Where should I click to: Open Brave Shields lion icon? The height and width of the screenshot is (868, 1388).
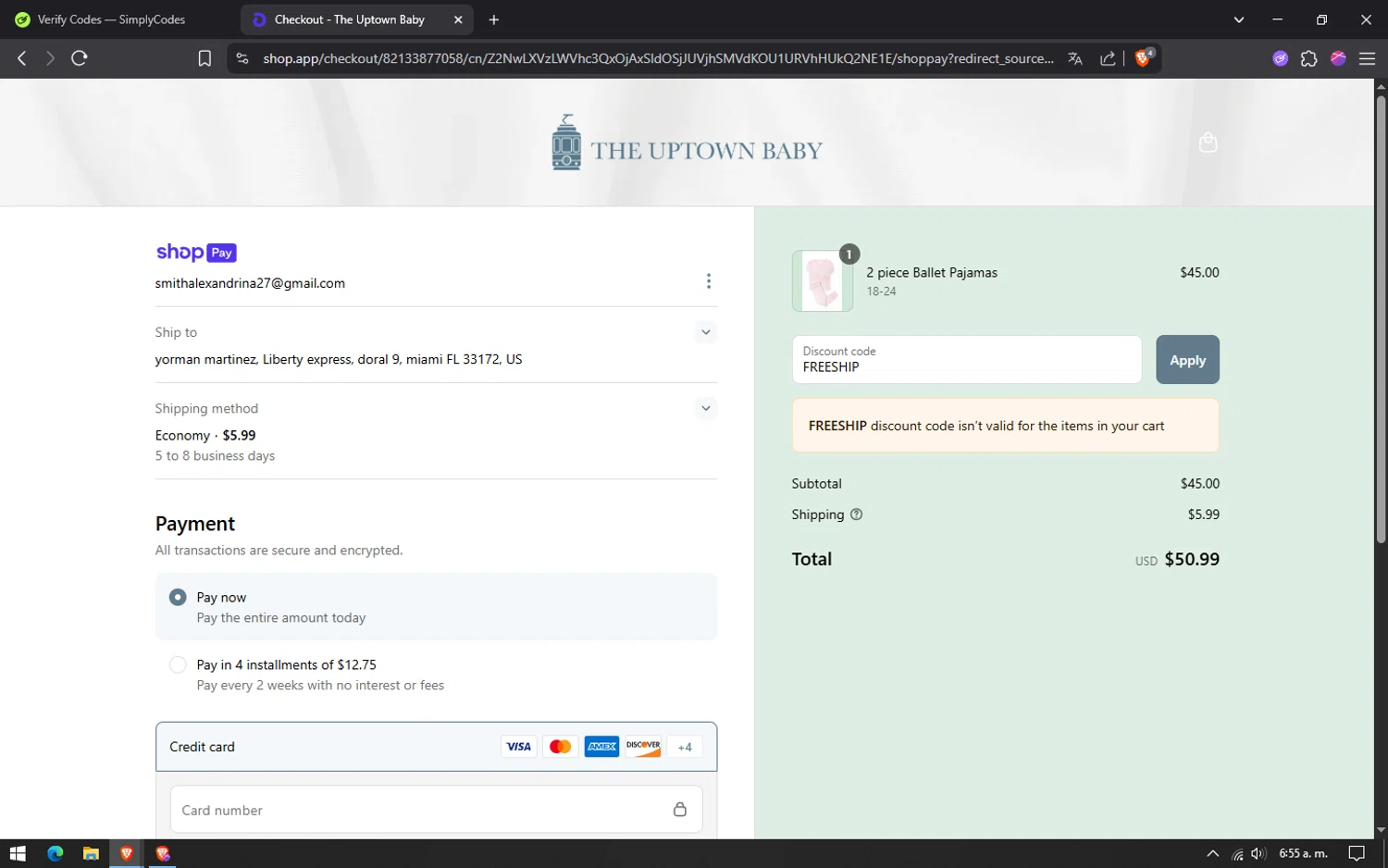[1144, 57]
